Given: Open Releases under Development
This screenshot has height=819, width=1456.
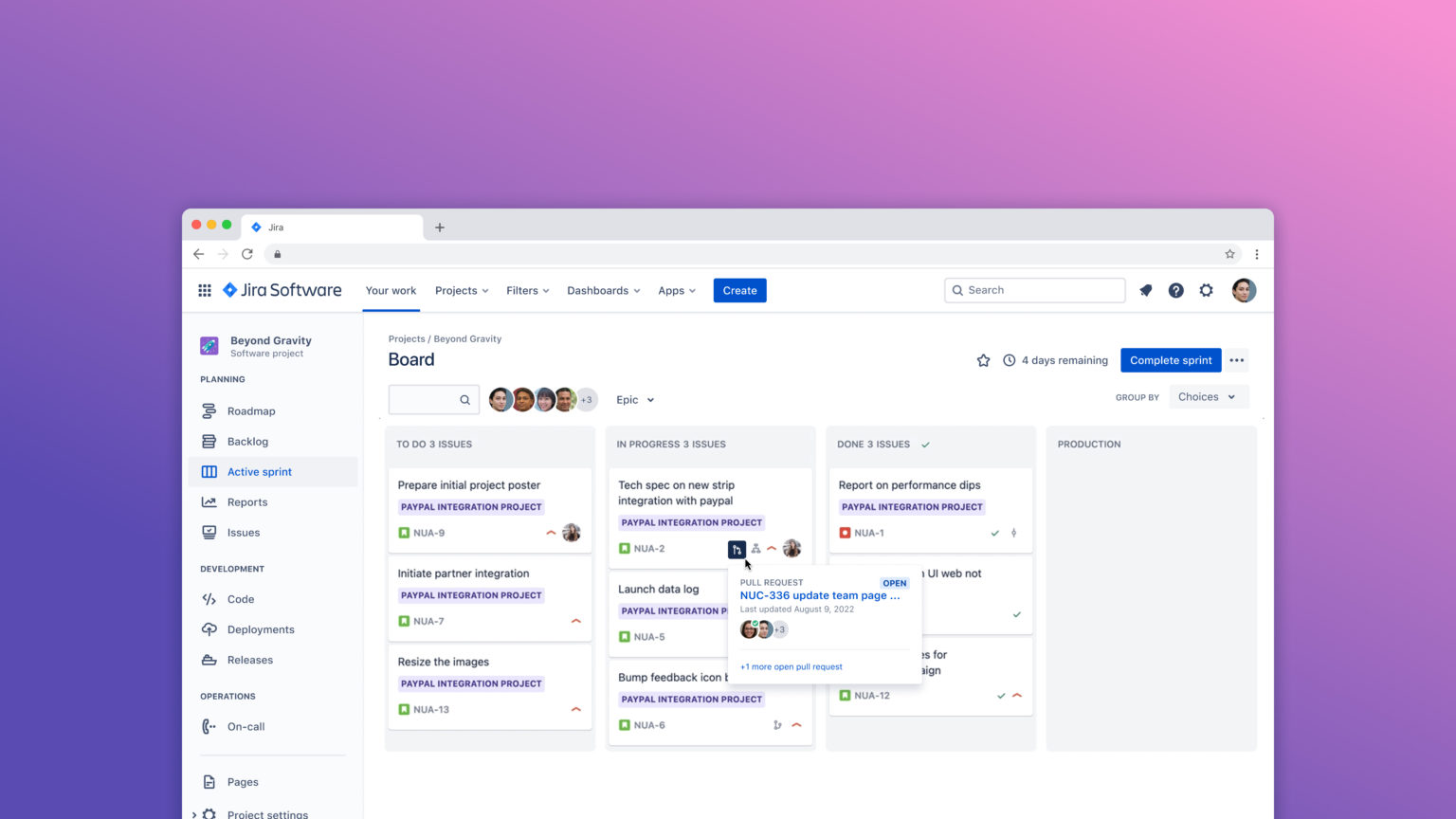Looking at the screenshot, I should point(249,660).
